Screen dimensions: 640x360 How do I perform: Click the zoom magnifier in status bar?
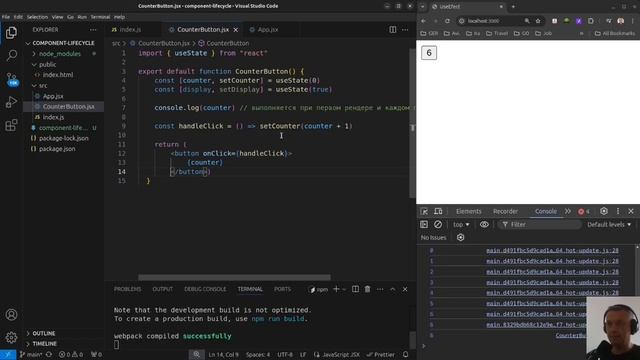(196, 354)
